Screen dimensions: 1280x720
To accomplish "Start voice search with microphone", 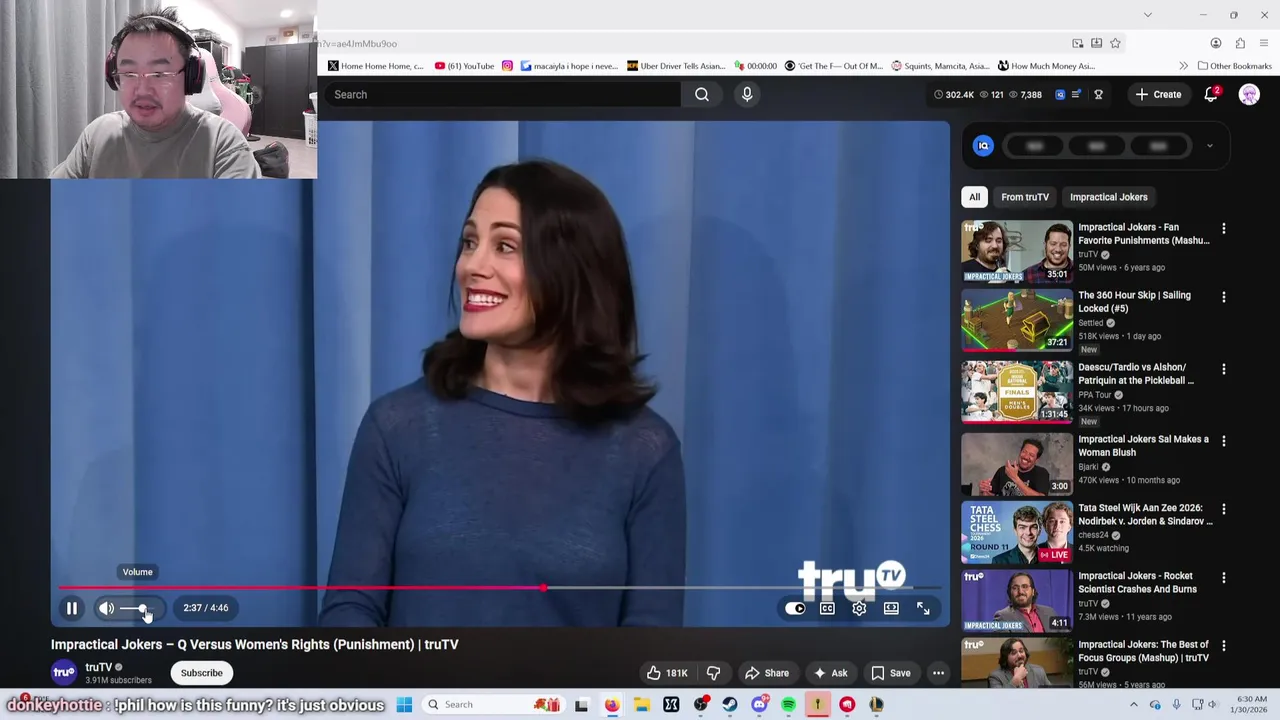I will [x=747, y=94].
